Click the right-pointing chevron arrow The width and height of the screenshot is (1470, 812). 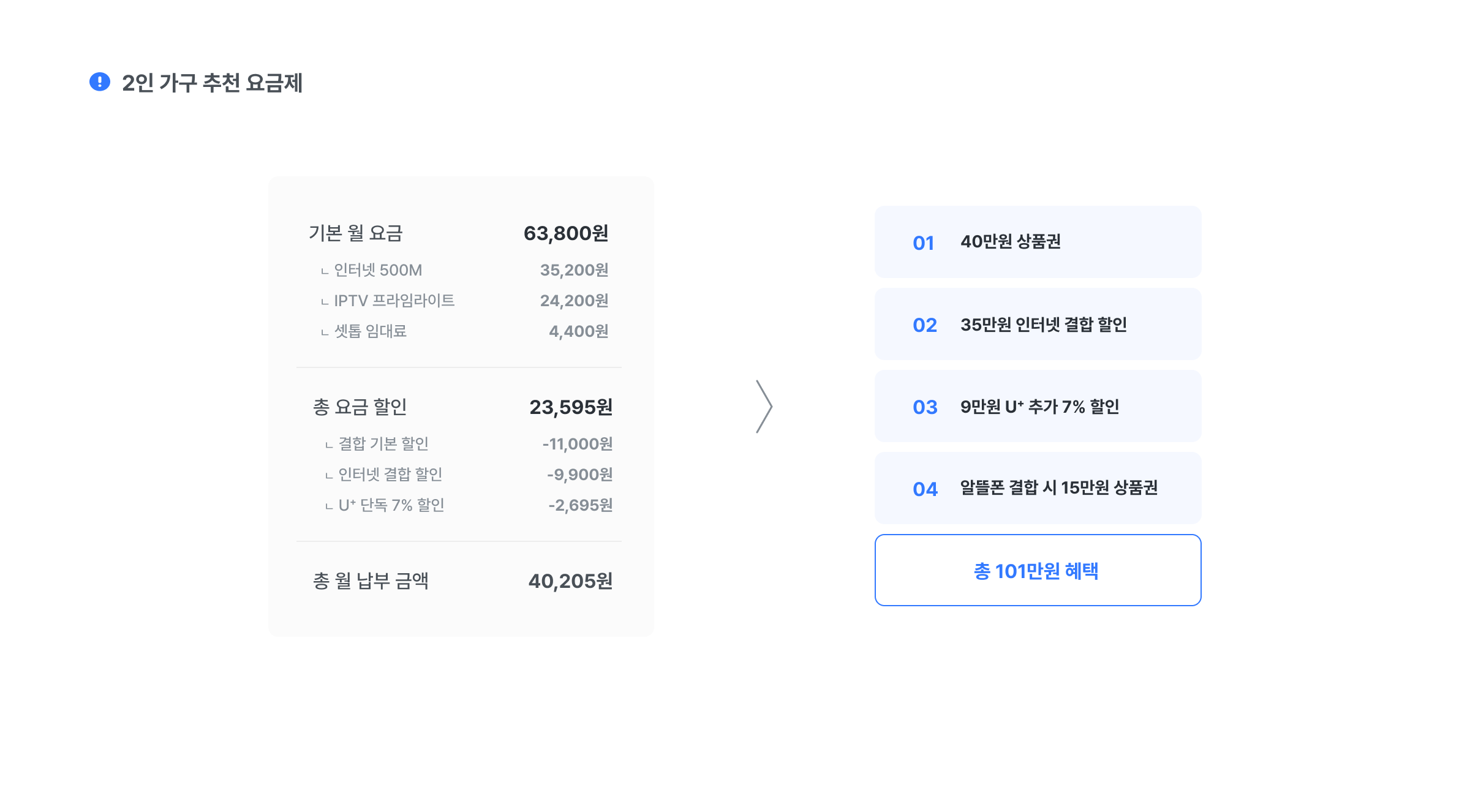click(x=764, y=407)
